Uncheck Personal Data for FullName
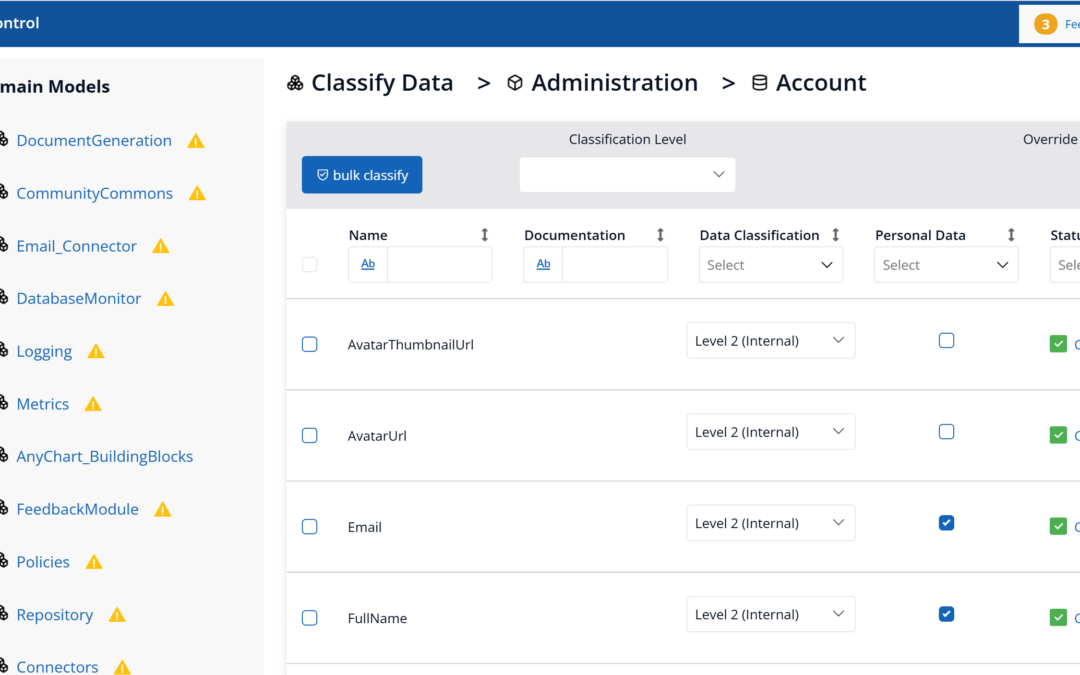Screen dimensions: 1080x675 (946, 614)
